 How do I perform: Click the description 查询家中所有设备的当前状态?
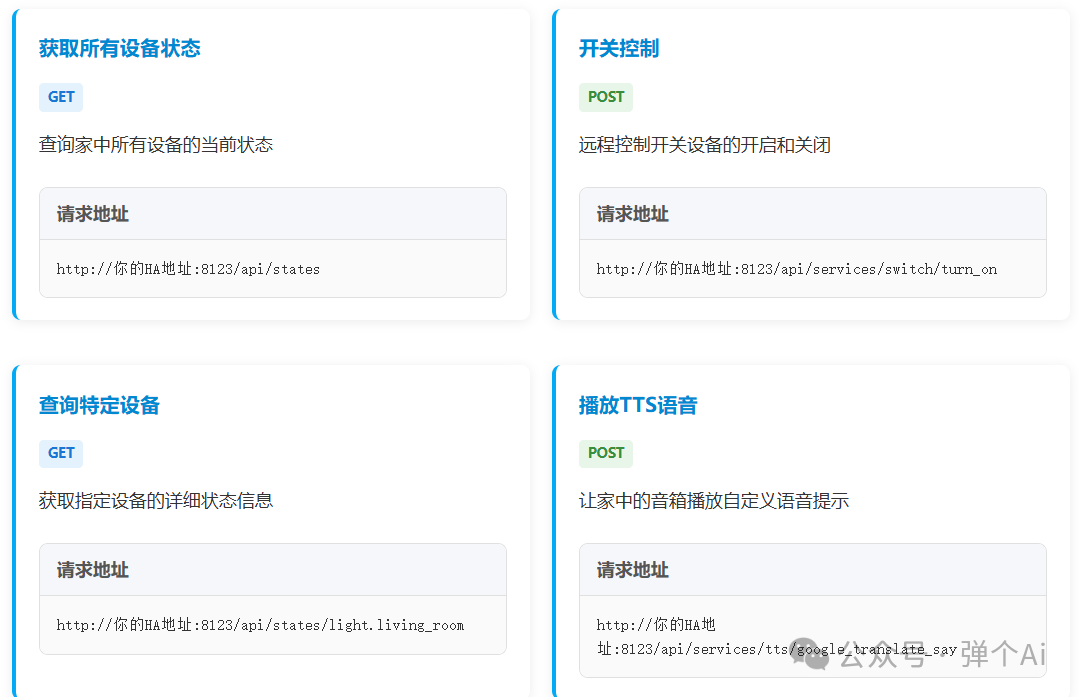(x=155, y=145)
